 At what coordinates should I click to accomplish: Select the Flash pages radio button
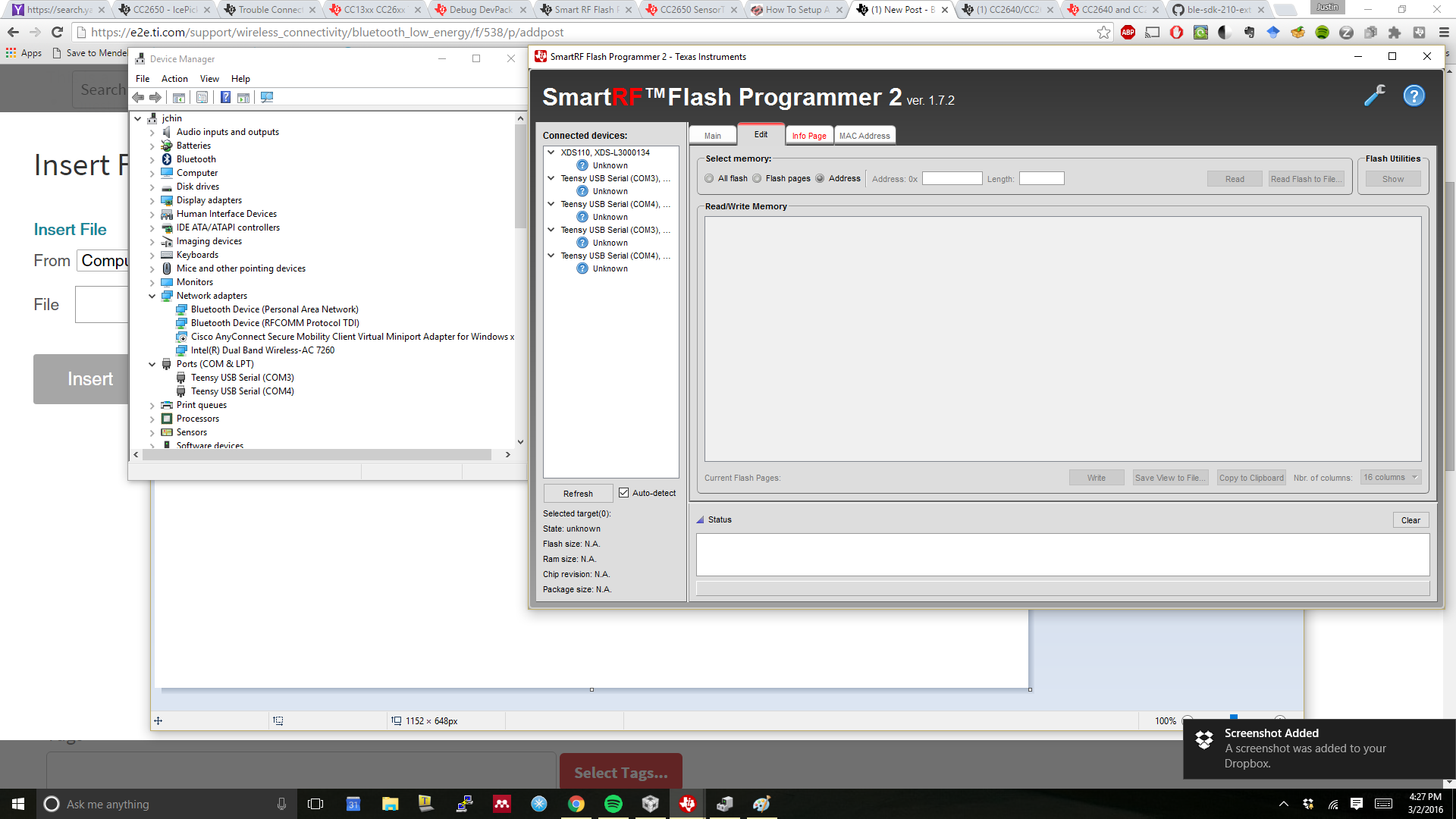[757, 179]
